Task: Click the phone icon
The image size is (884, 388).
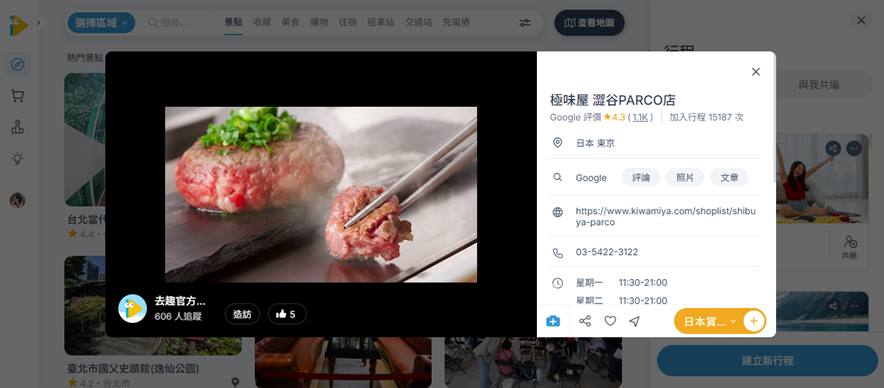Action: [558, 253]
